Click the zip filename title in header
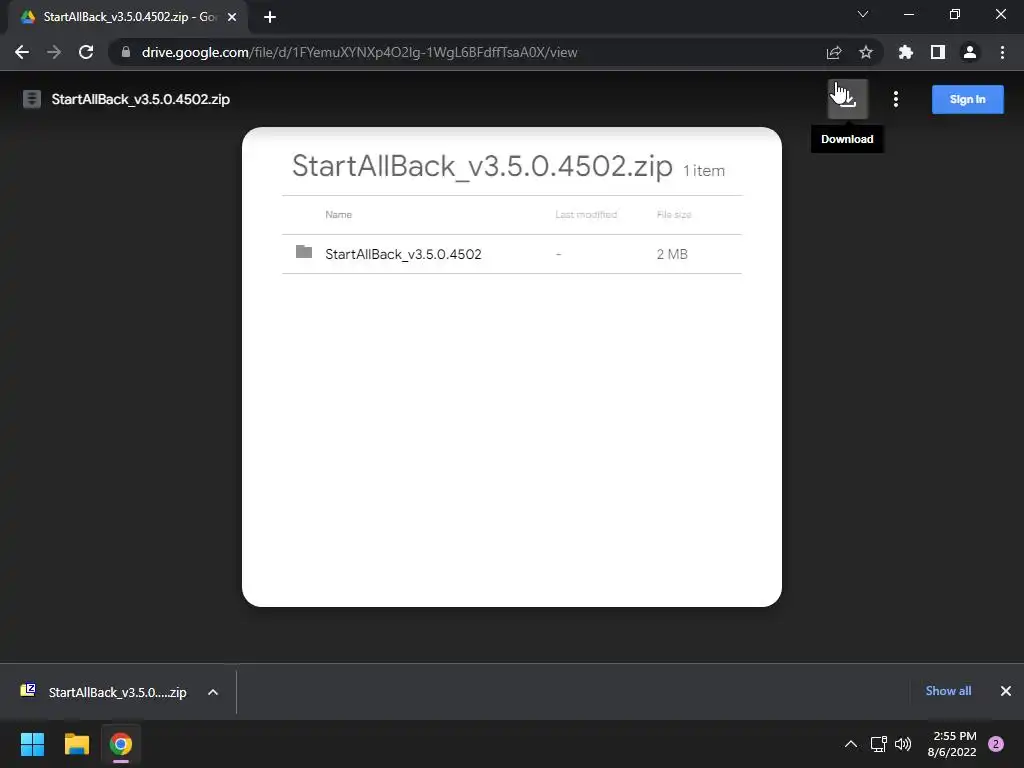This screenshot has width=1024, height=768. (x=140, y=99)
